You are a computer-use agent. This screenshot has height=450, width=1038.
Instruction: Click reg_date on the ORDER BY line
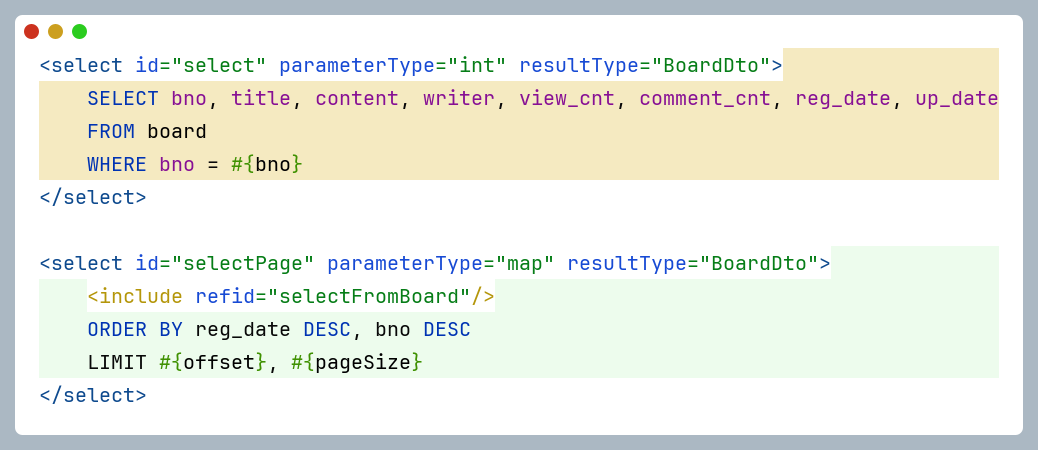[x=243, y=330]
